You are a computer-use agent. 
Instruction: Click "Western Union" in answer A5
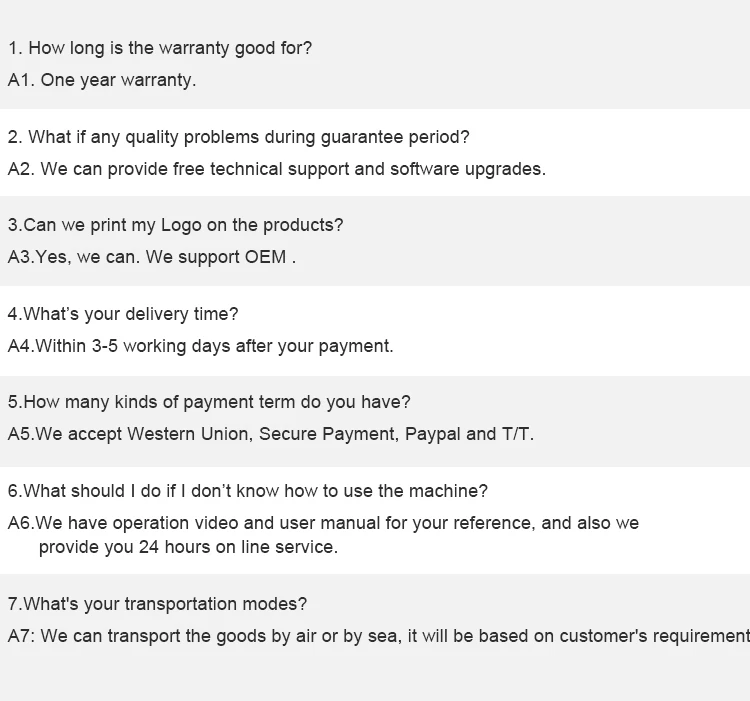click(193, 434)
